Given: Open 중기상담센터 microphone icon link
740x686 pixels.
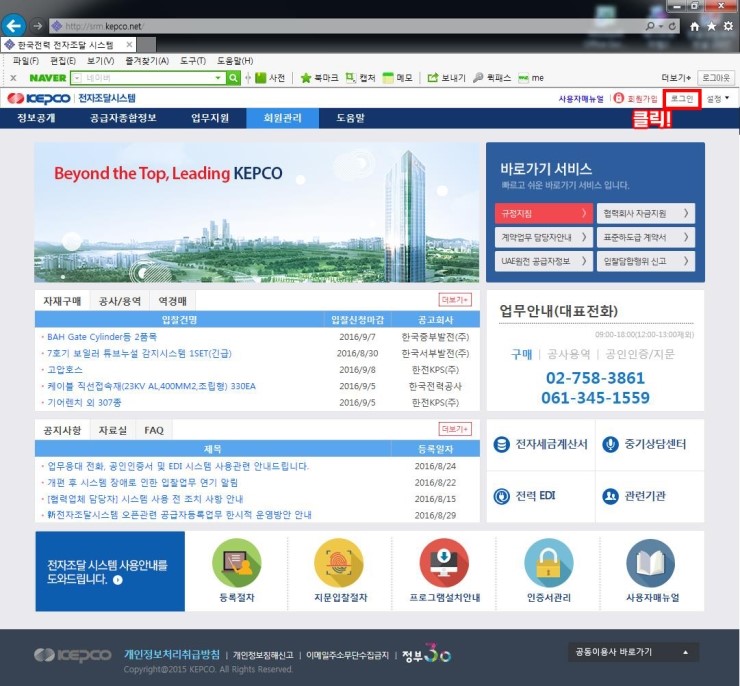Looking at the screenshot, I should [x=610, y=444].
